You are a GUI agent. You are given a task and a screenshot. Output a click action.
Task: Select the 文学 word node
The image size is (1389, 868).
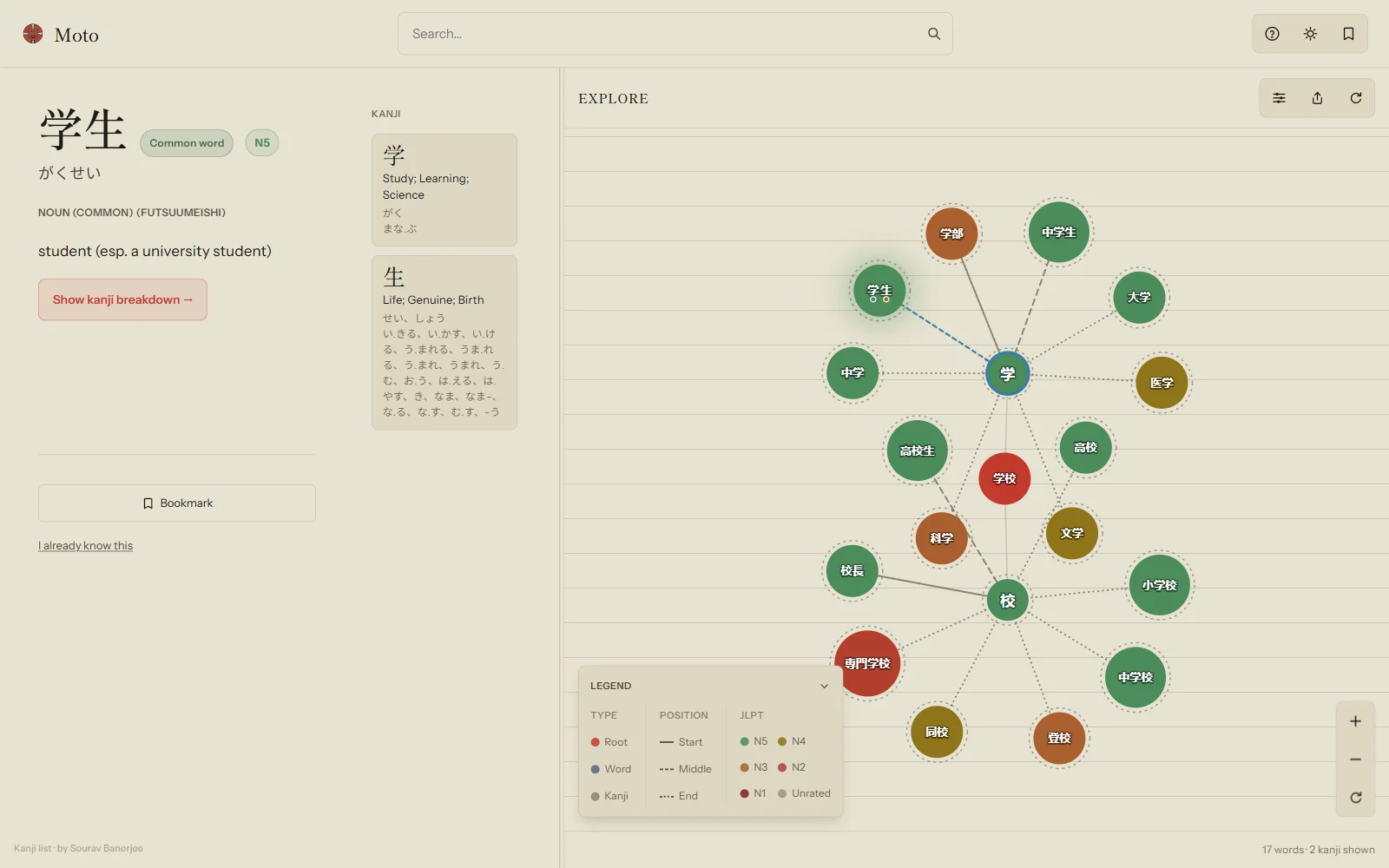1072,533
